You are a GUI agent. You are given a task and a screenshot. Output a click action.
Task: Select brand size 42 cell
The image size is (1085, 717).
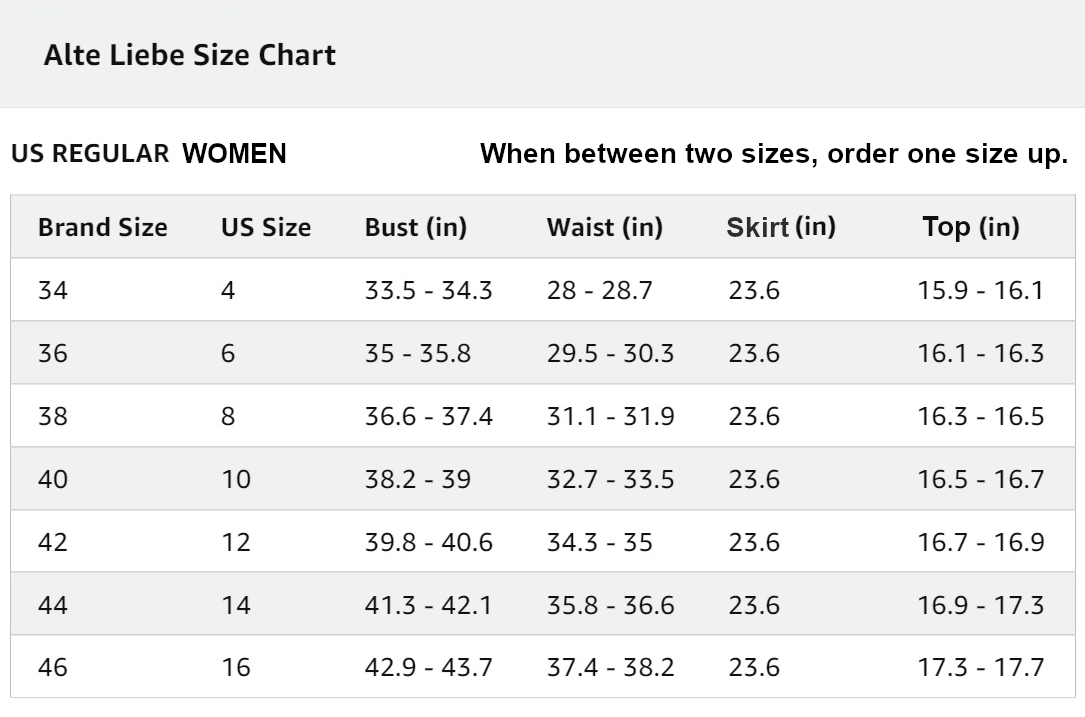[x=53, y=543]
